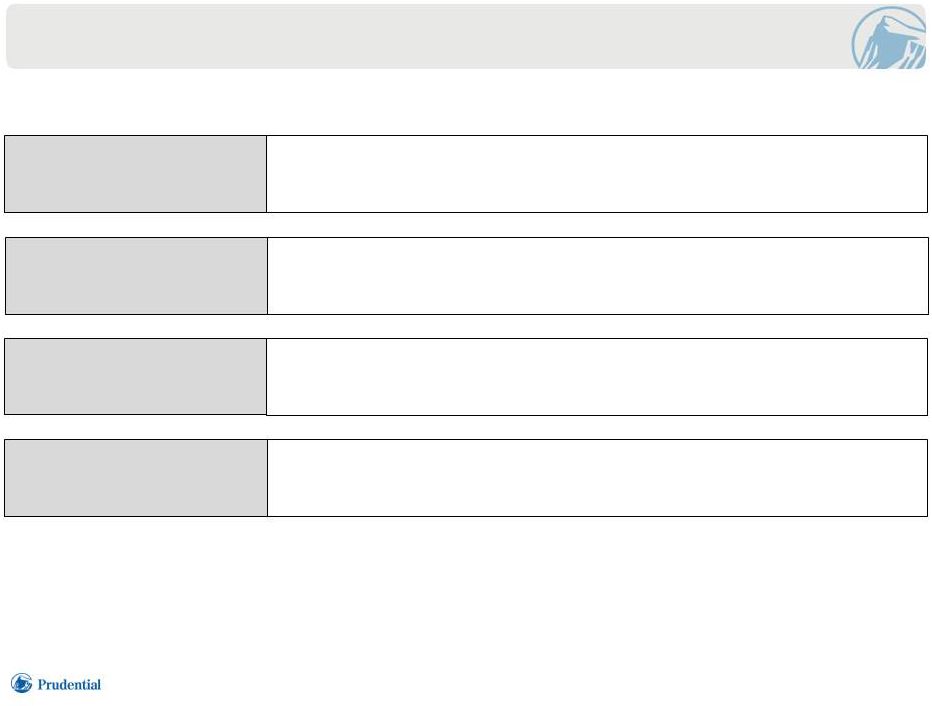932x706 pixels.
Task: Click the gap between third and fourth rows
Action: tap(466, 427)
